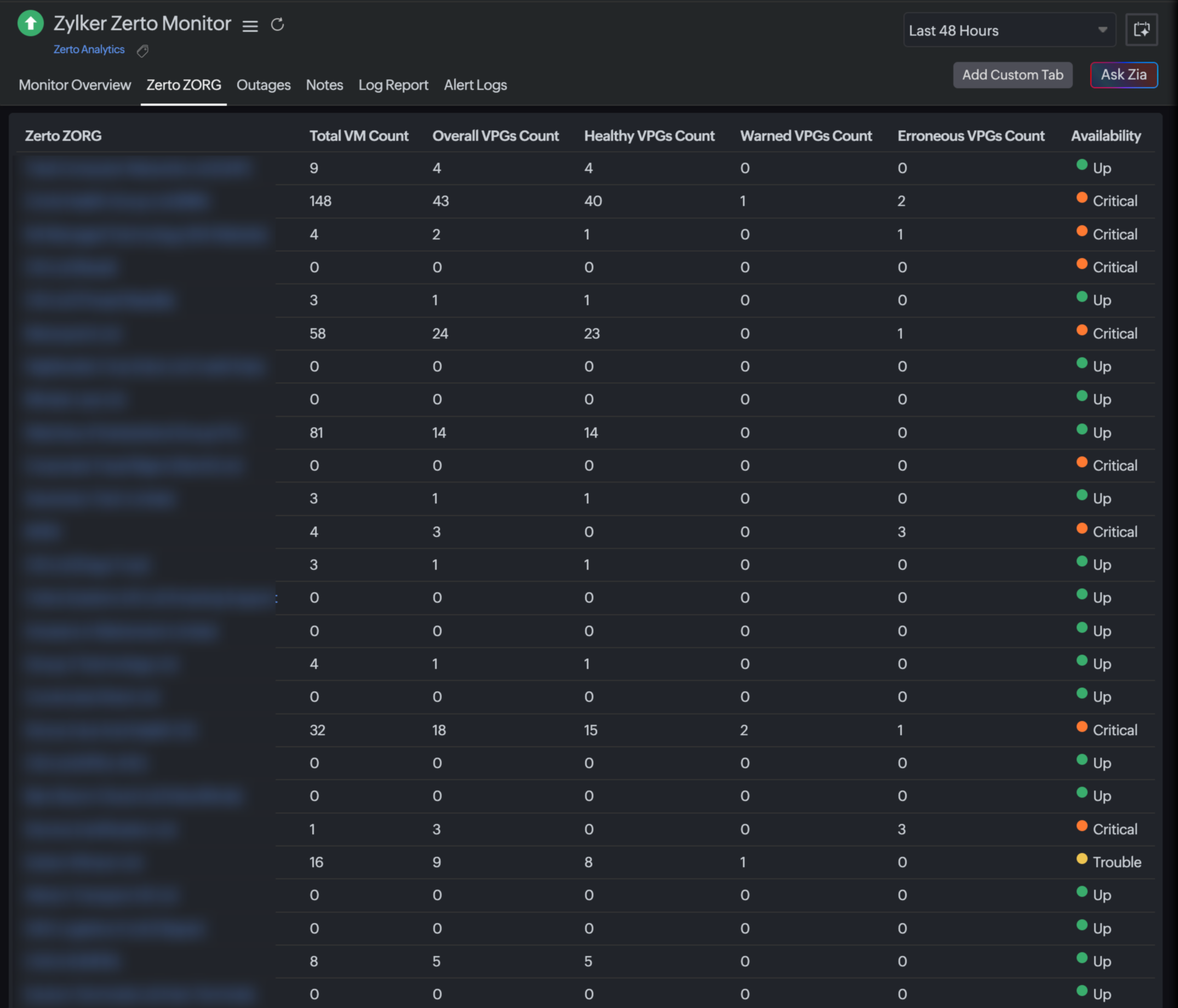Screen dimensions: 1178x1008
Task: Open the Log Report tab
Action: tap(393, 85)
